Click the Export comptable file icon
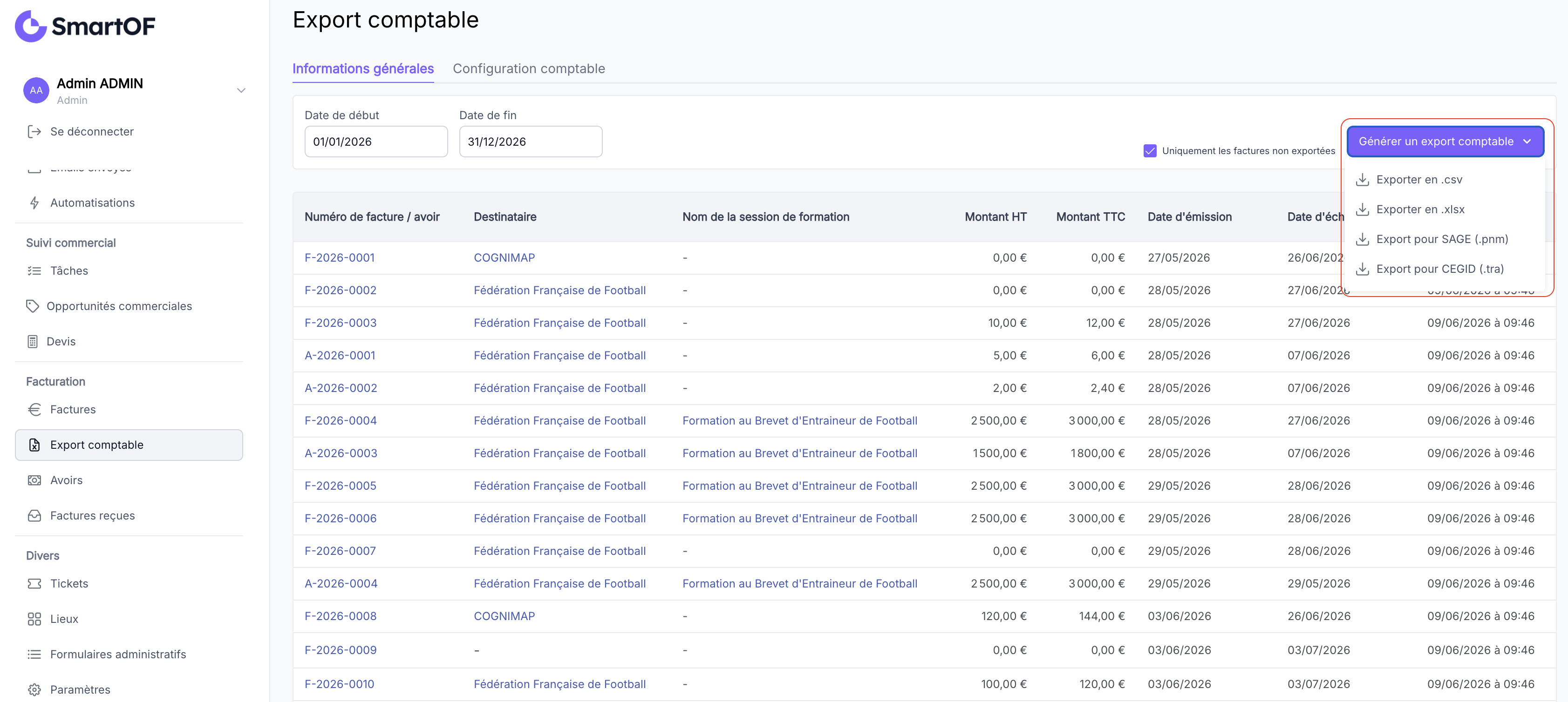1568x702 pixels. pos(34,445)
